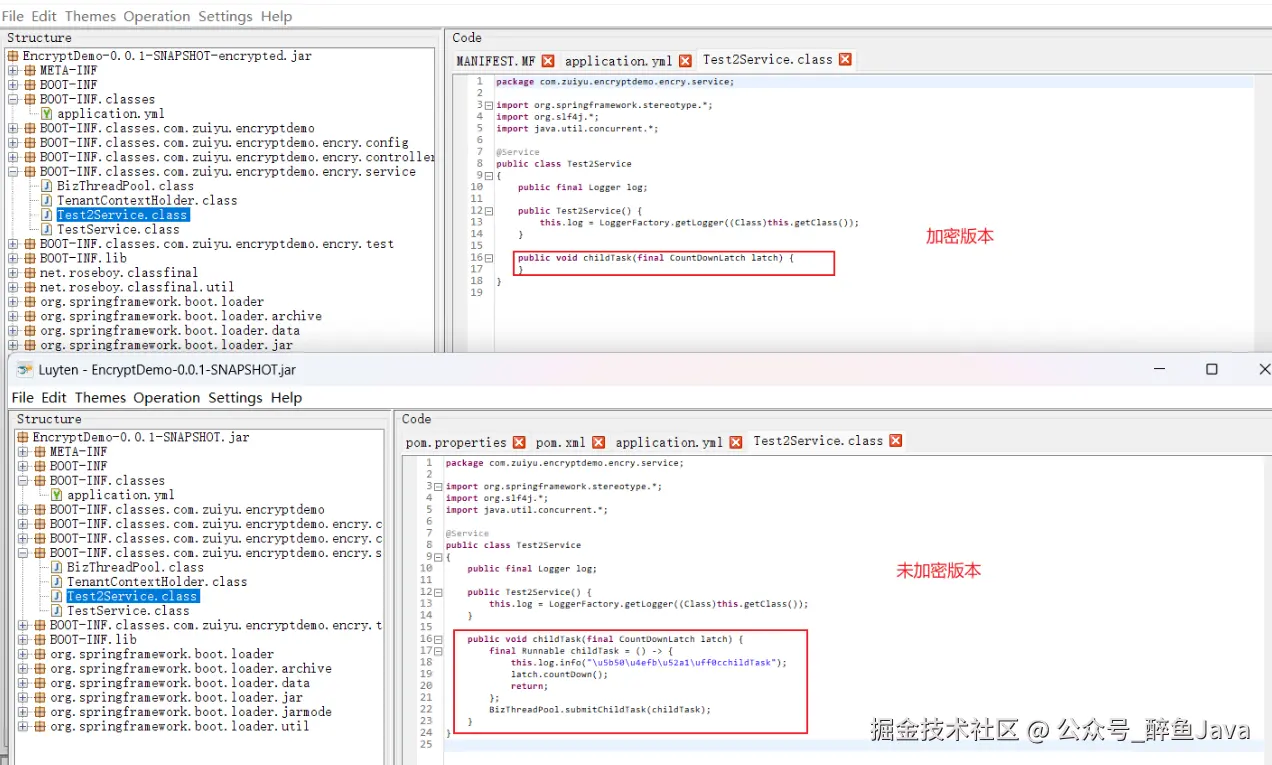This screenshot has height=765, width=1272.
Task: Collapse constructor fold on line 12, encrypted code
Action: point(489,211)
